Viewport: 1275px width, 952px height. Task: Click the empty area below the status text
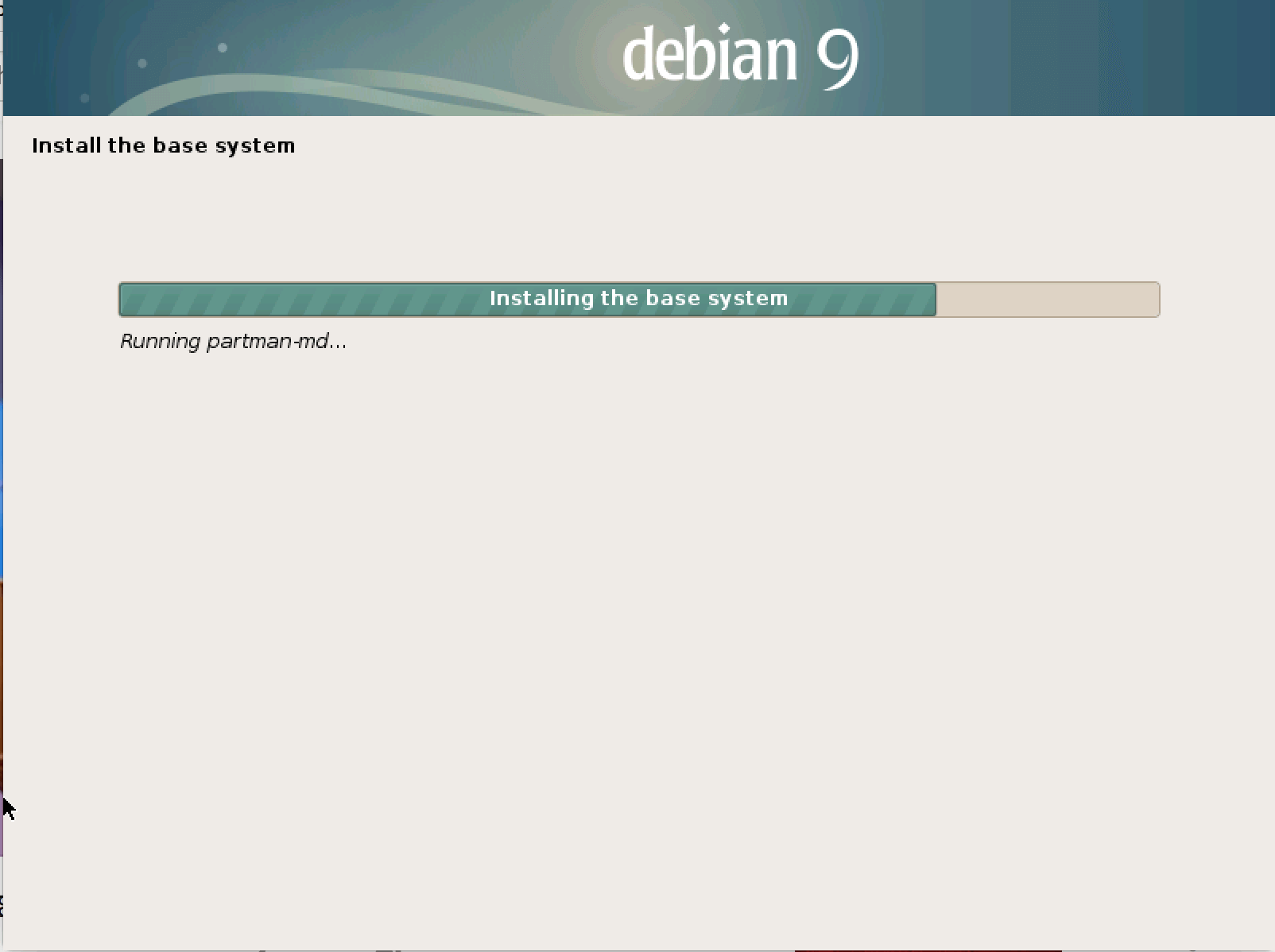(636, 596)
